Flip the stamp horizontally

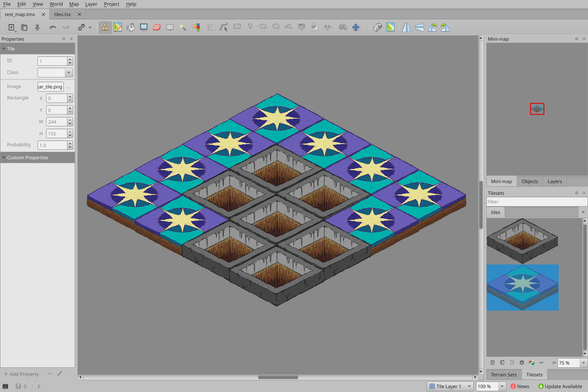(x=406, y=27)
